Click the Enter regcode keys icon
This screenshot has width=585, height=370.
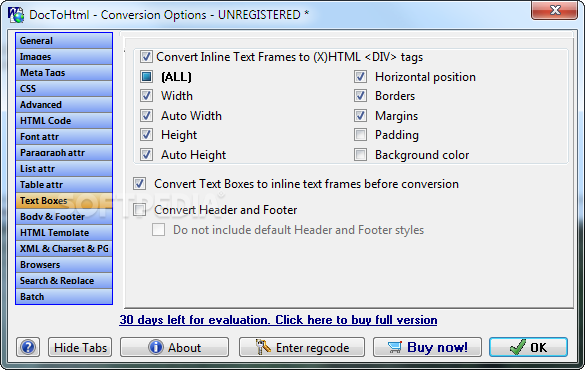click(263, 347)
